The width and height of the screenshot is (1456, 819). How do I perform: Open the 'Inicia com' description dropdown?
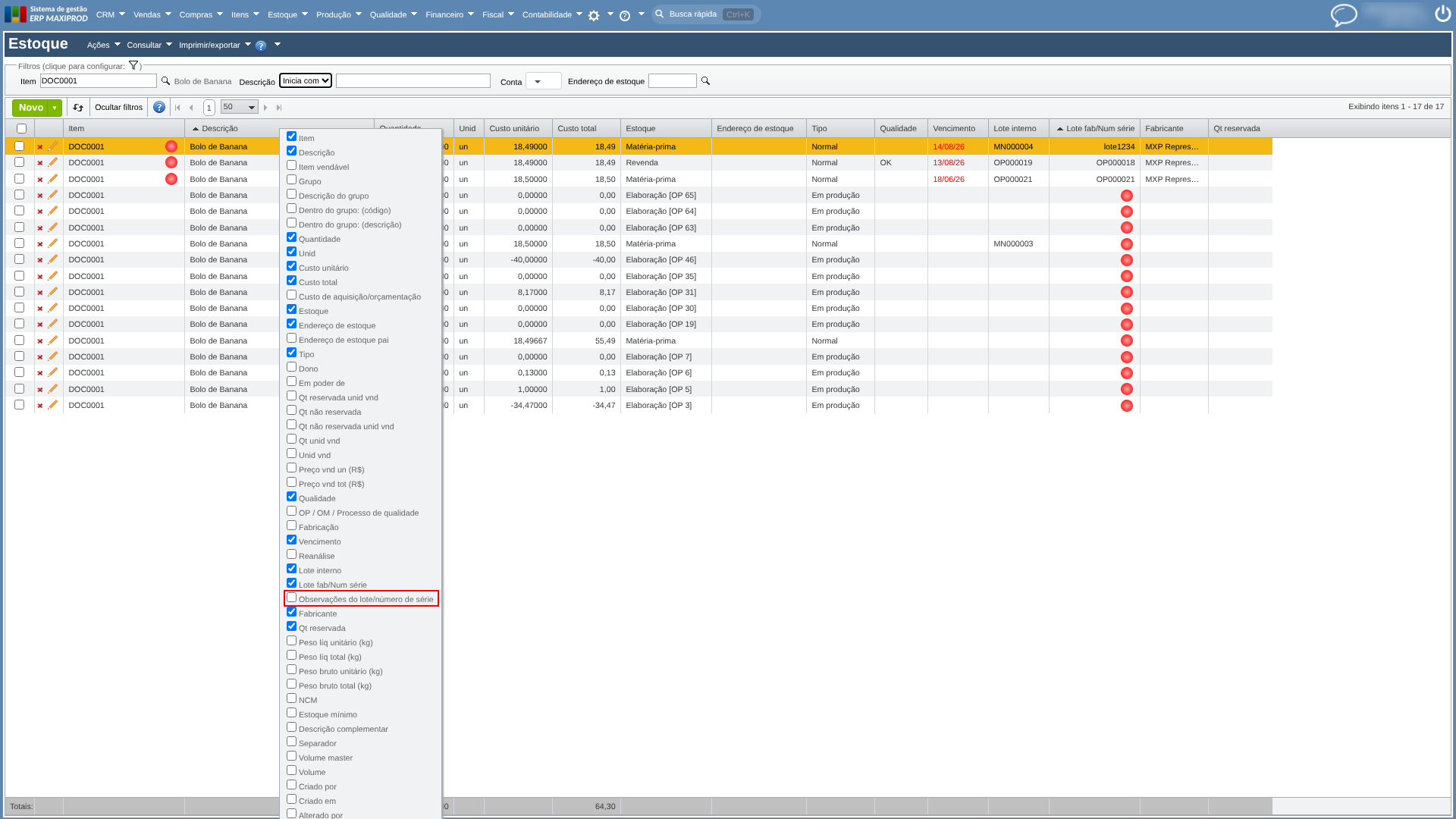[306, 80]
